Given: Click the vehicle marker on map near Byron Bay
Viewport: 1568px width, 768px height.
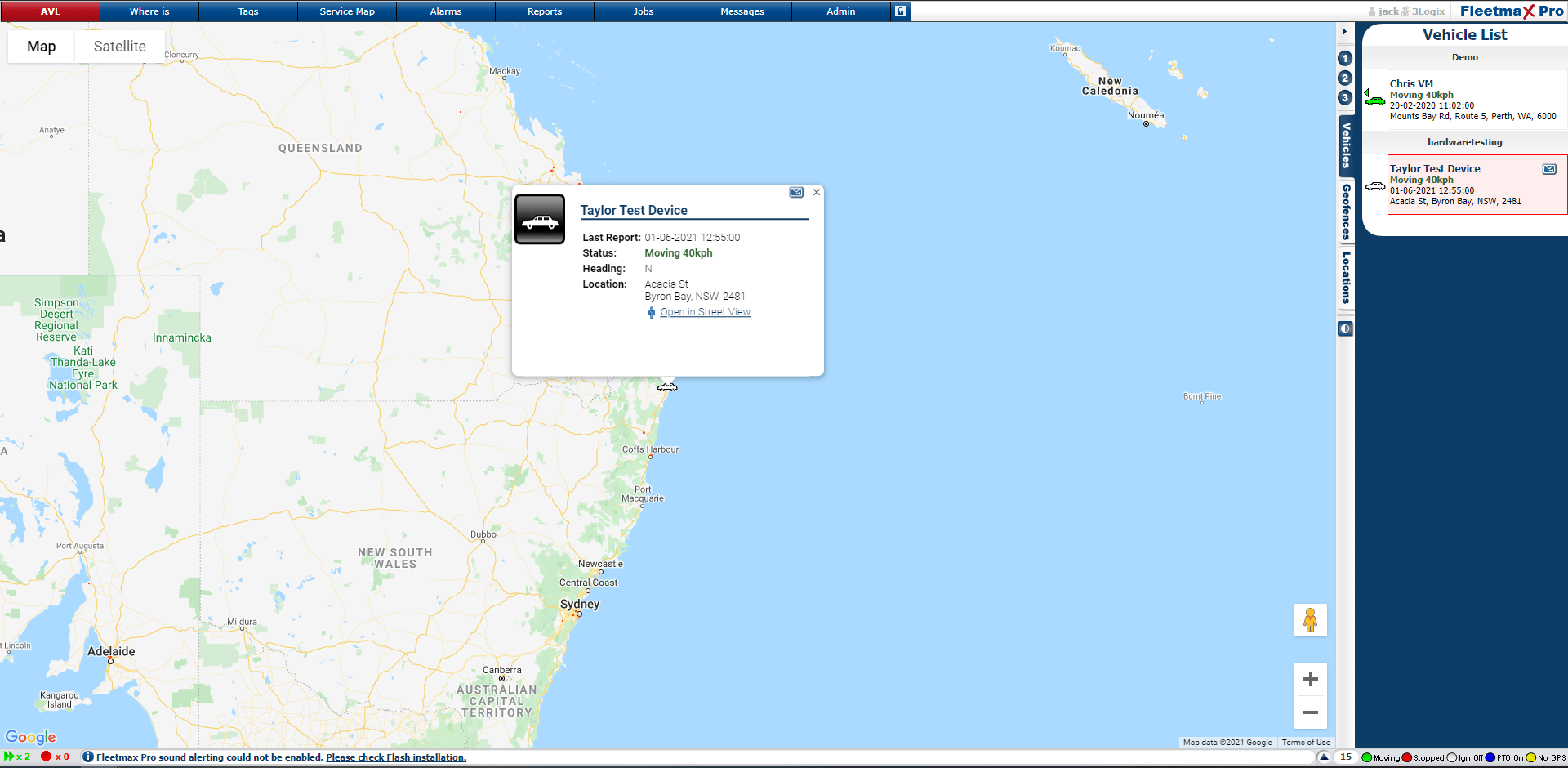Looking at the screenshot, I should coord(667,387).
